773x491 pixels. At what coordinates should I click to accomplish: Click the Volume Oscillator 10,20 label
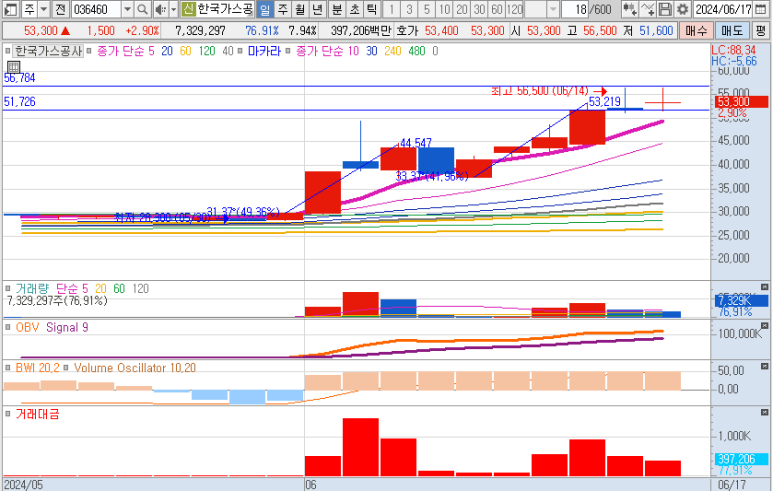[135, 368]
